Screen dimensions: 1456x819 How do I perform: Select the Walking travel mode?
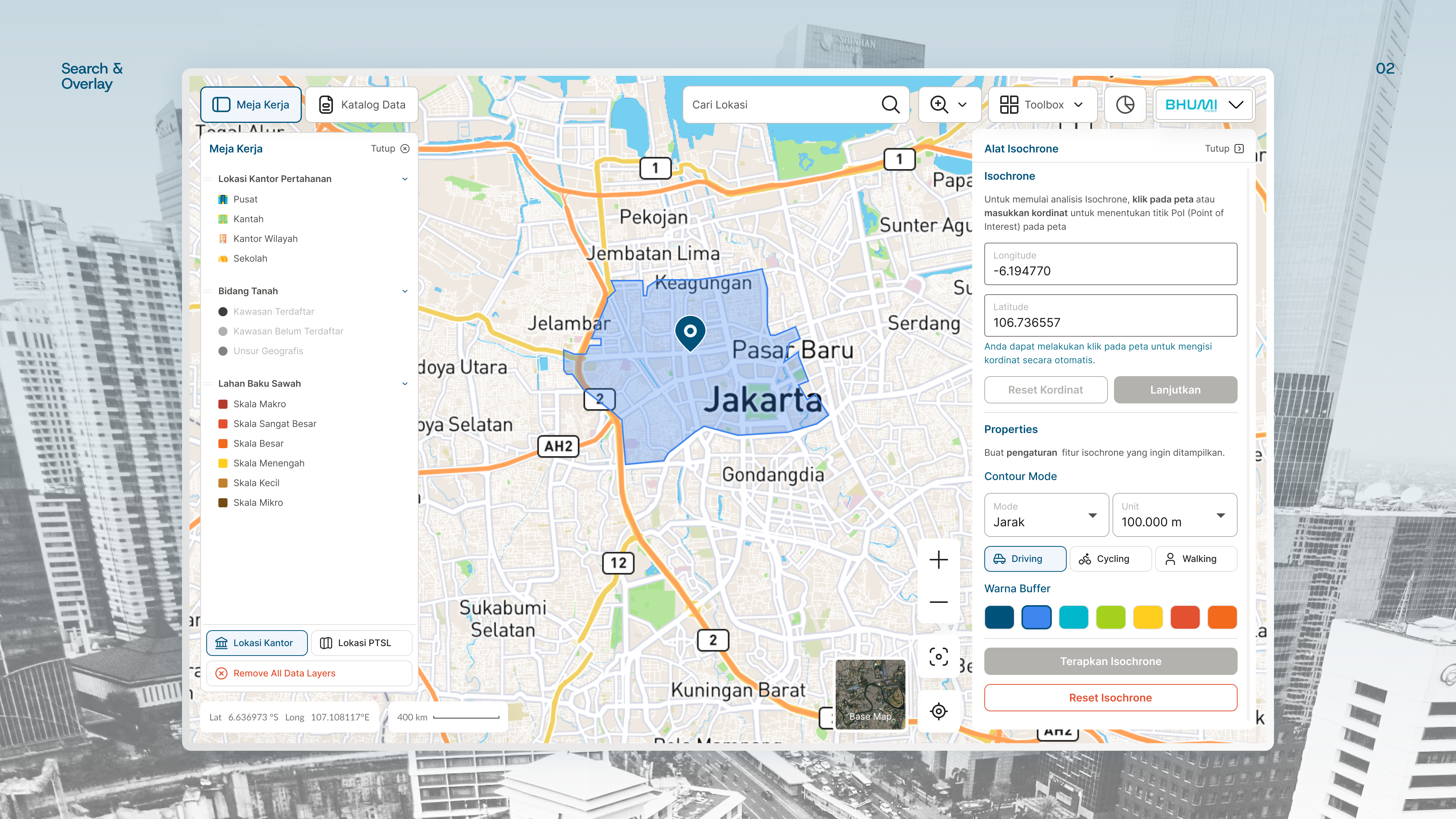click(x=1196, y=559)
